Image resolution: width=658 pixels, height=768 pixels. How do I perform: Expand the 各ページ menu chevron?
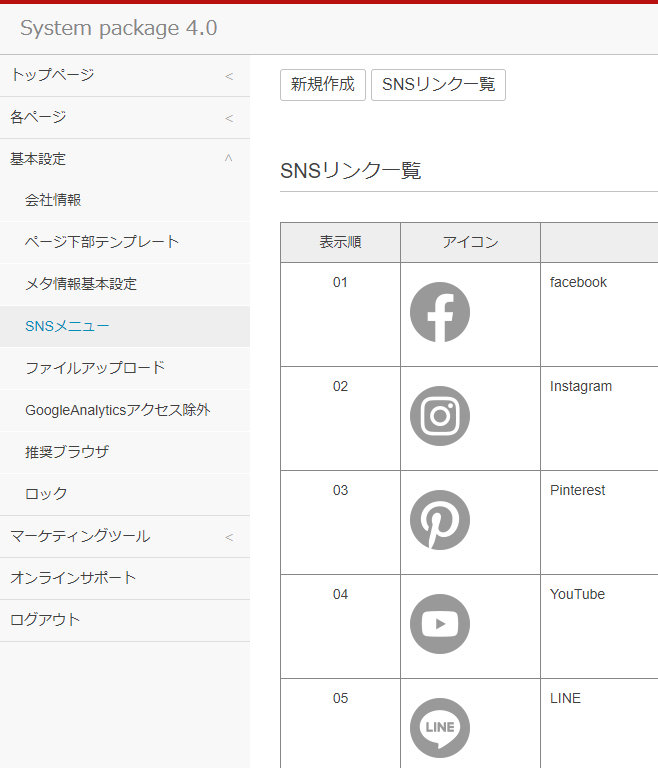[229, 119]
